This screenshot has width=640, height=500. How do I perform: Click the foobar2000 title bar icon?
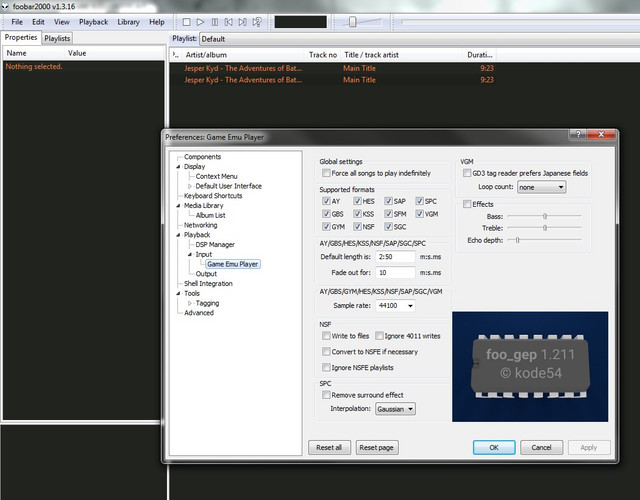(5, 7)
